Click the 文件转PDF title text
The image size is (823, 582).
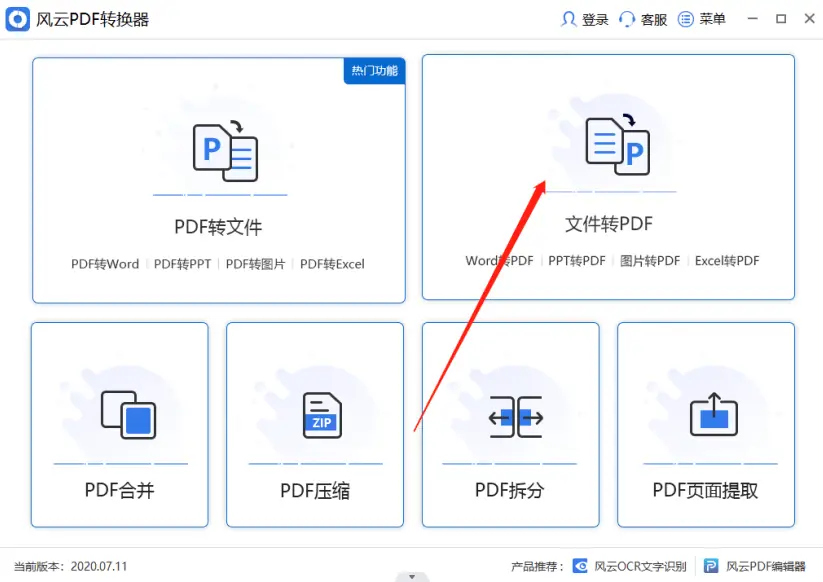609,224
